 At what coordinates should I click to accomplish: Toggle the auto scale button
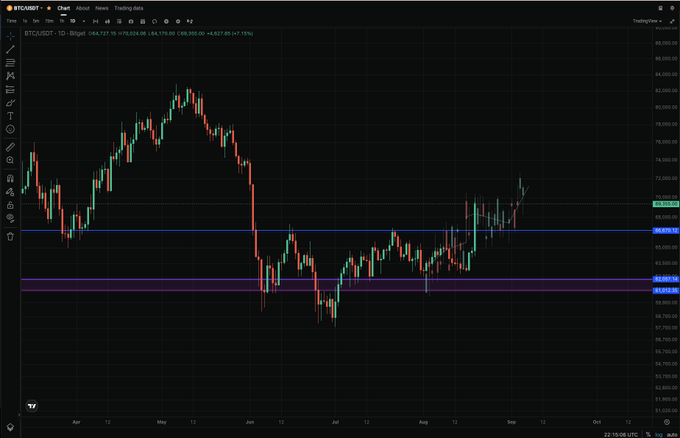[x=672, y=435]
